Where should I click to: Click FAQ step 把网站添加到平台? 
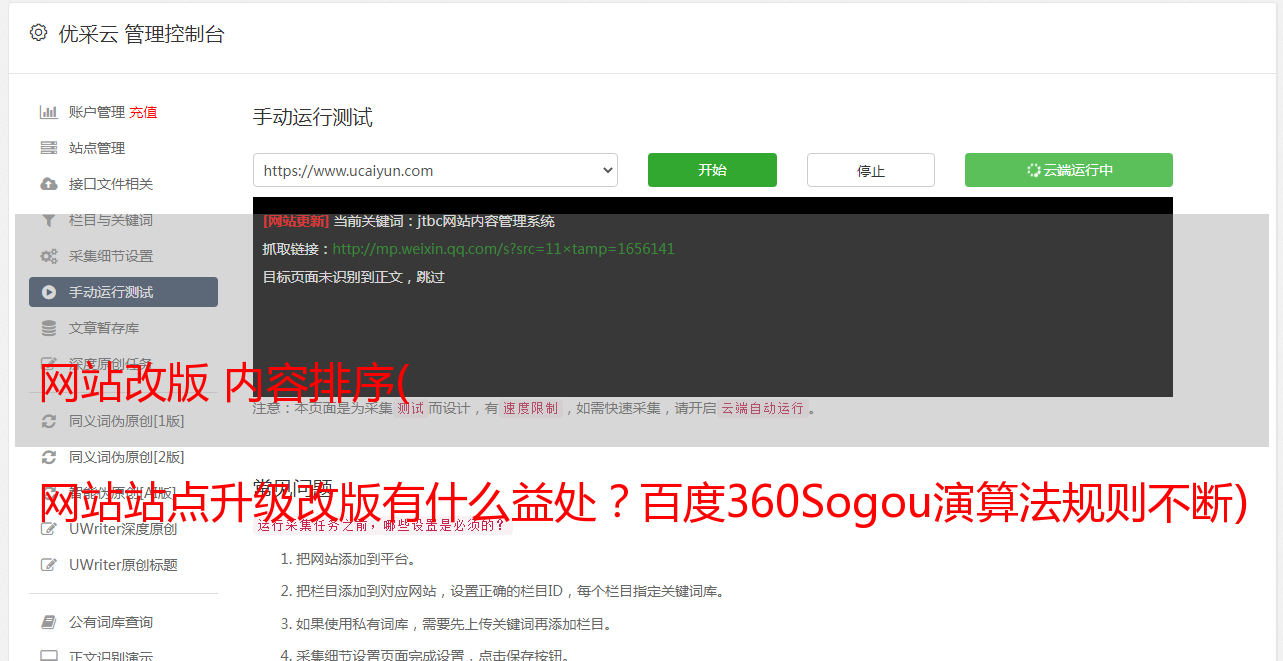click(x=356, y=559)
